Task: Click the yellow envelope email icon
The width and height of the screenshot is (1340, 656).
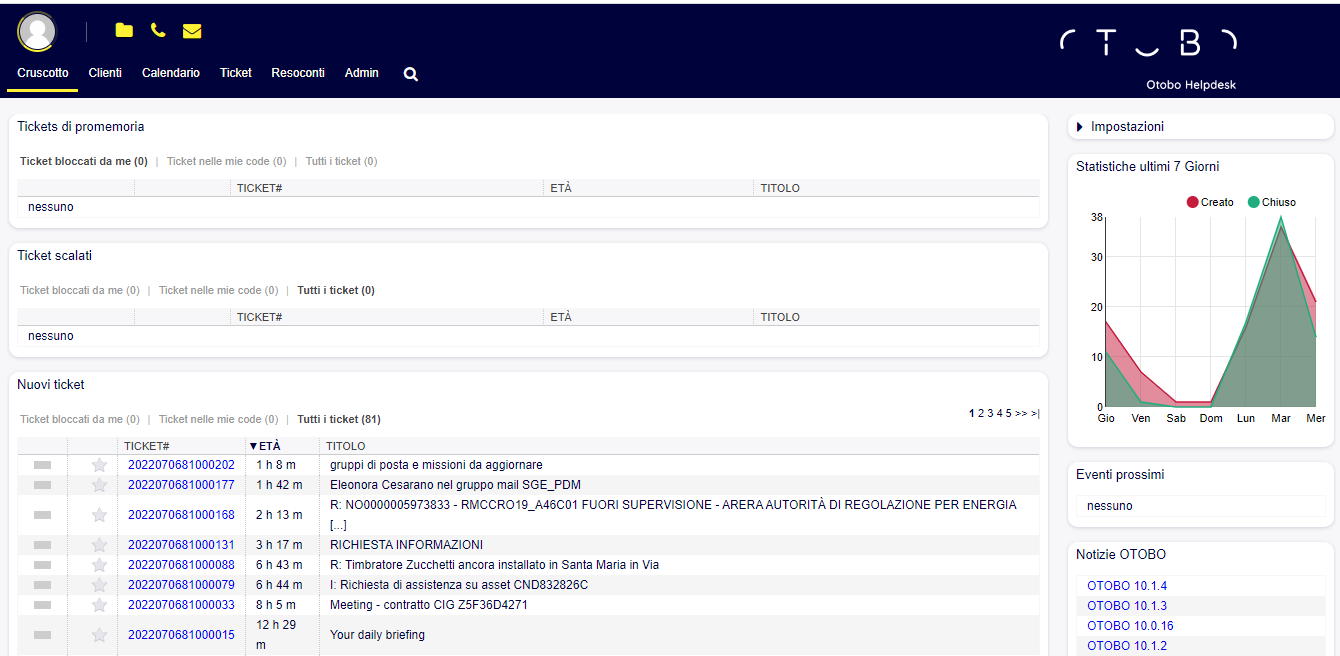Action: coord(192,31)
